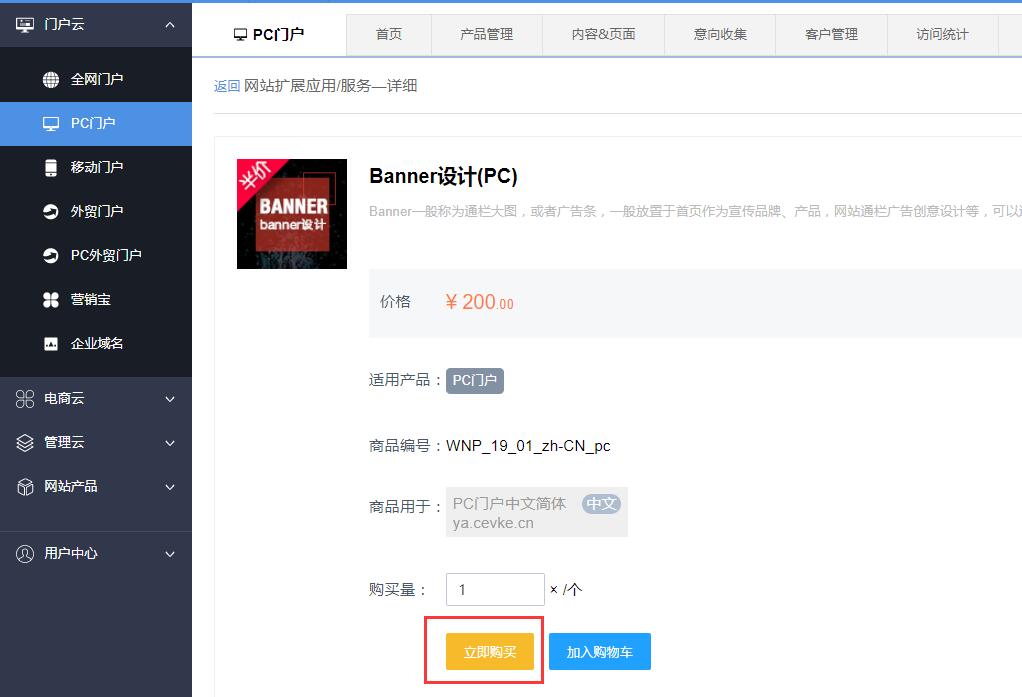Image resolution: width=1022 pixels, height=697 pixels.
Task: Click the monitor icon beside PC门户 in sidebar
Action: tap(51, 124)
